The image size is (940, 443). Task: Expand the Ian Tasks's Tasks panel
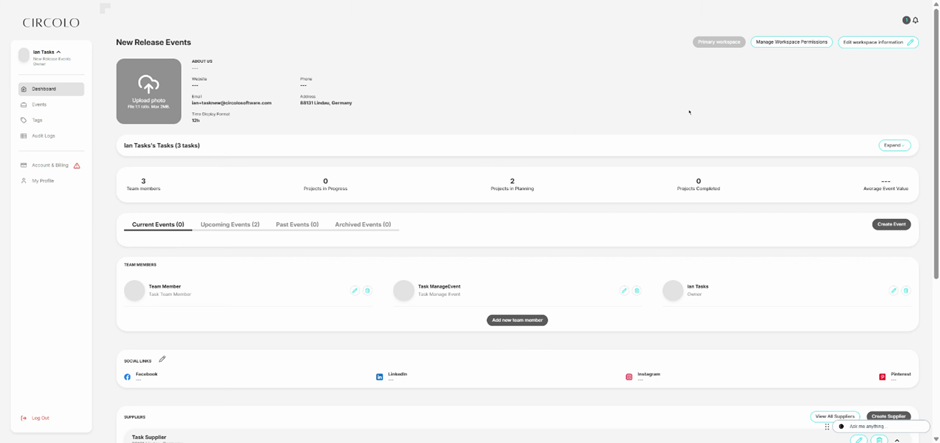coord(894,145)
